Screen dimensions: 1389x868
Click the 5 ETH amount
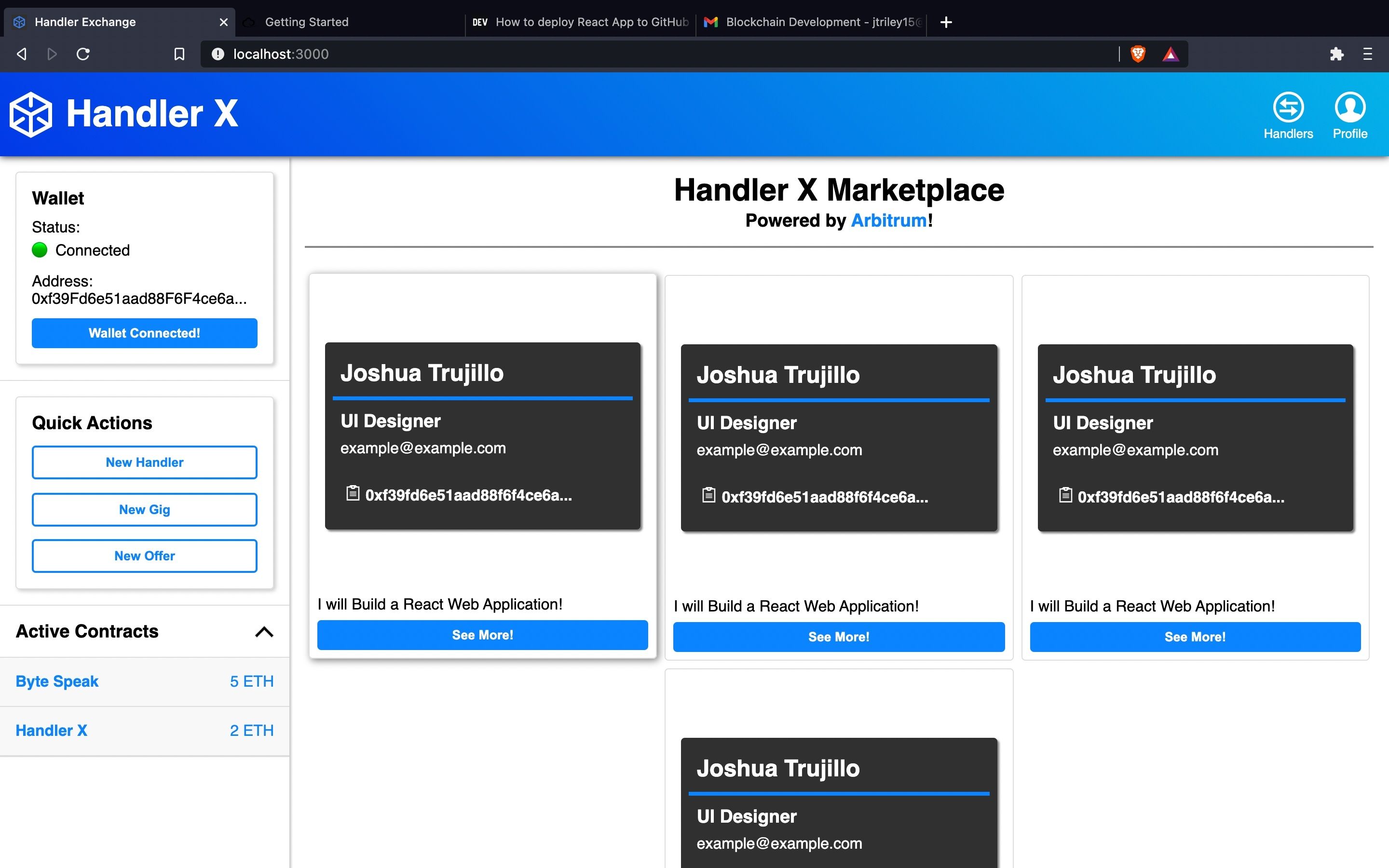[x=251, y=681]
